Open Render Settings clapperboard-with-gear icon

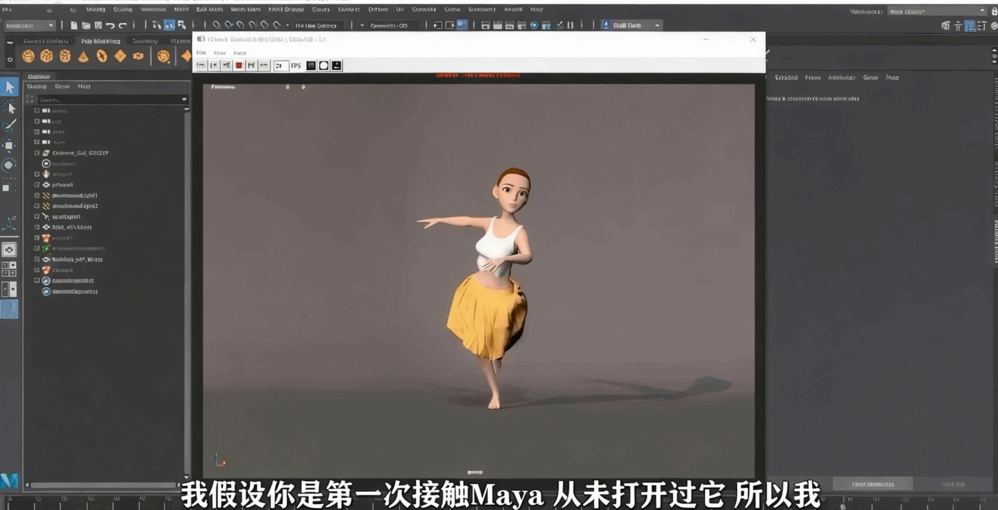pyautogui.click(x=523, y=25)
